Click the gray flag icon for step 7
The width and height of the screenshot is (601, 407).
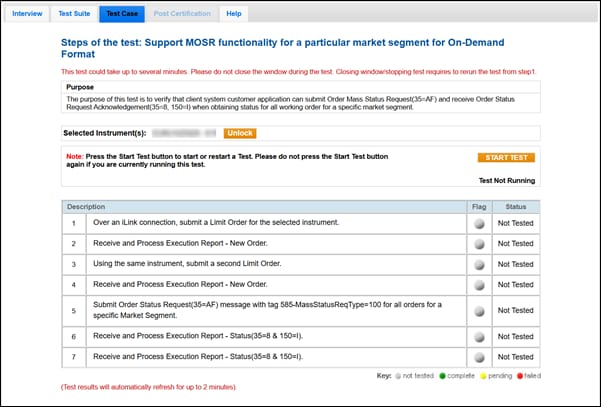point(479,357)
